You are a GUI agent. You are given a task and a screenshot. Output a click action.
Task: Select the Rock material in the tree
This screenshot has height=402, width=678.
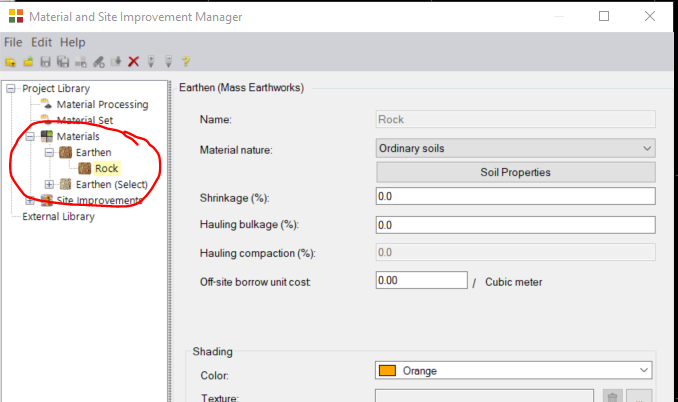106,168
